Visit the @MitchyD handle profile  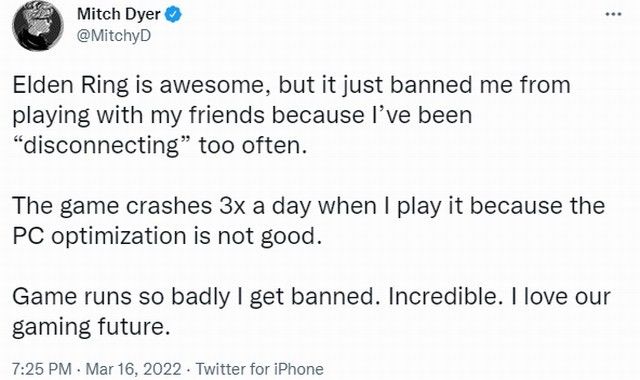[x=114, y=36]
